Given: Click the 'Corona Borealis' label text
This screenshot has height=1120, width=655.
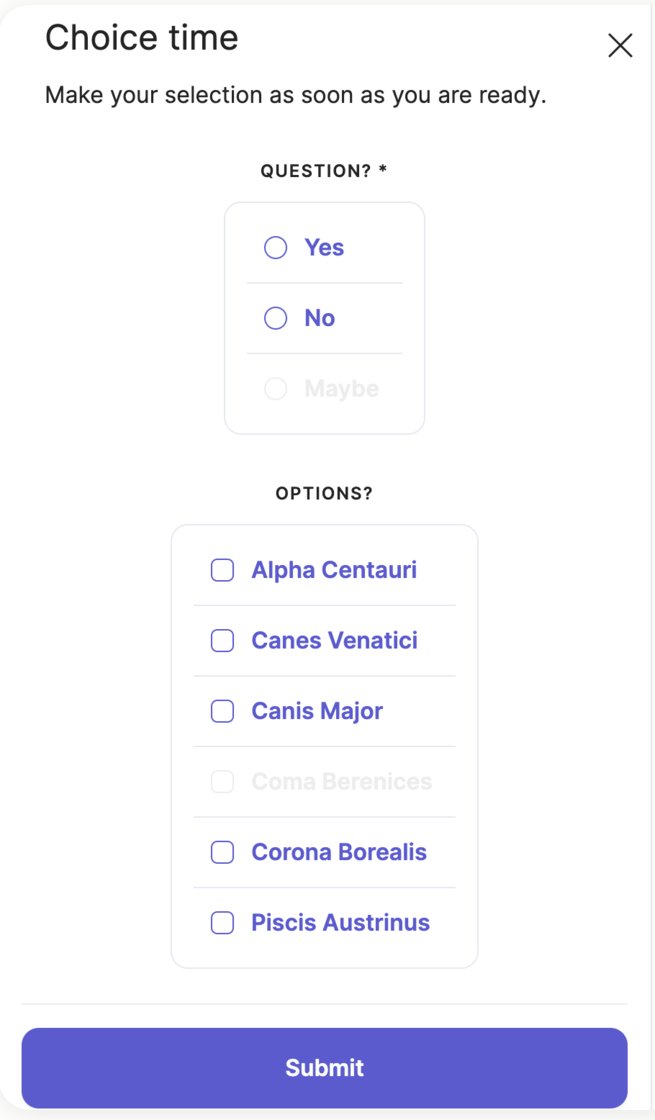Looking at the screenshot, I should (x=339, y=852).
